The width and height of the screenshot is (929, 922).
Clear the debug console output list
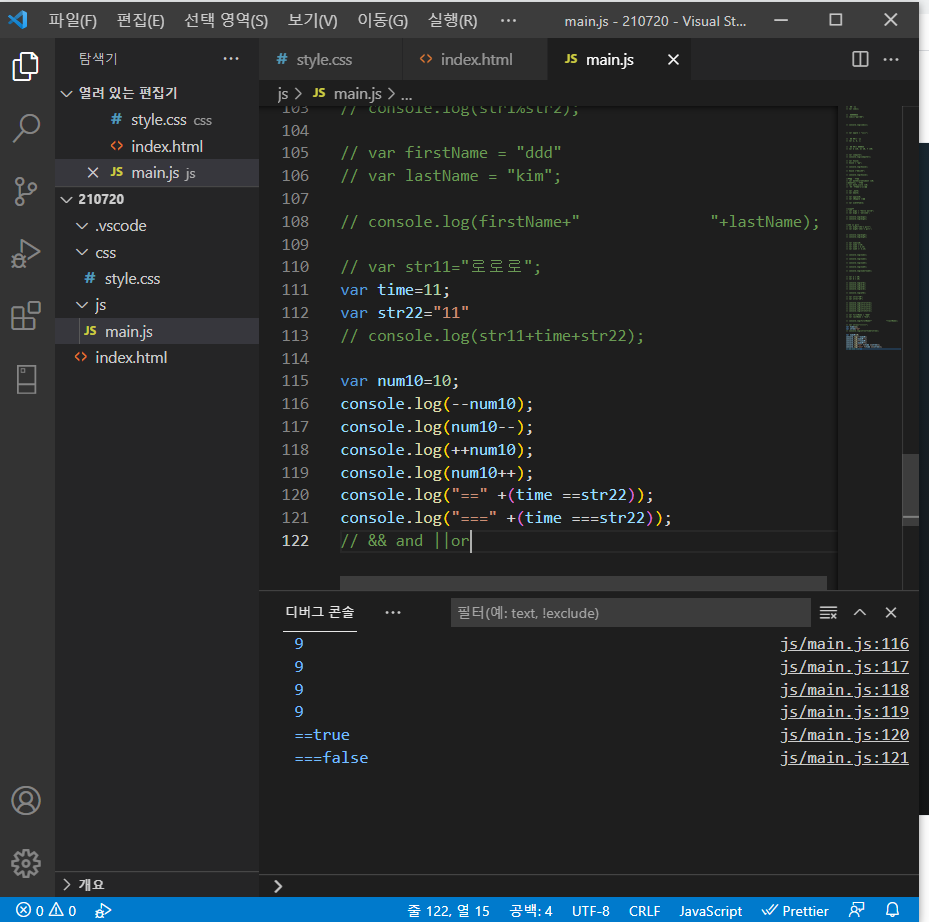coord(828,612)
